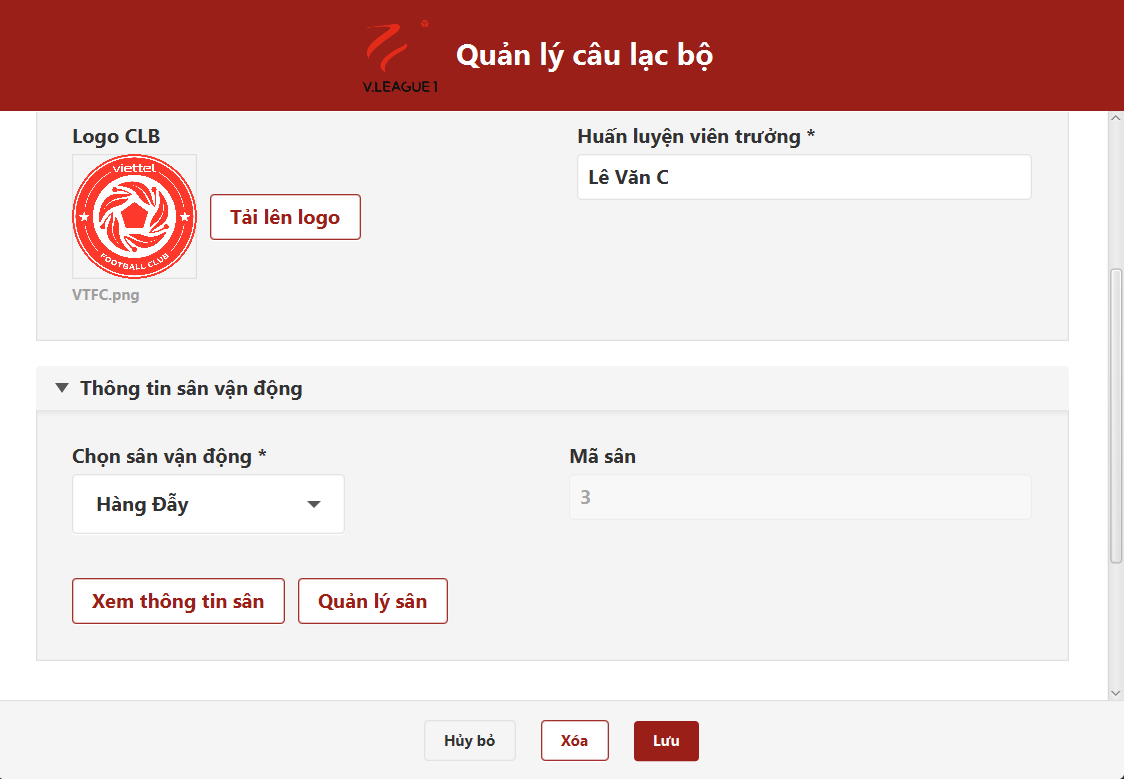This screenshot has height=779, width=1124.
Task: Click the down arrow in the stadium dropdown
Action: pos(314,504)
